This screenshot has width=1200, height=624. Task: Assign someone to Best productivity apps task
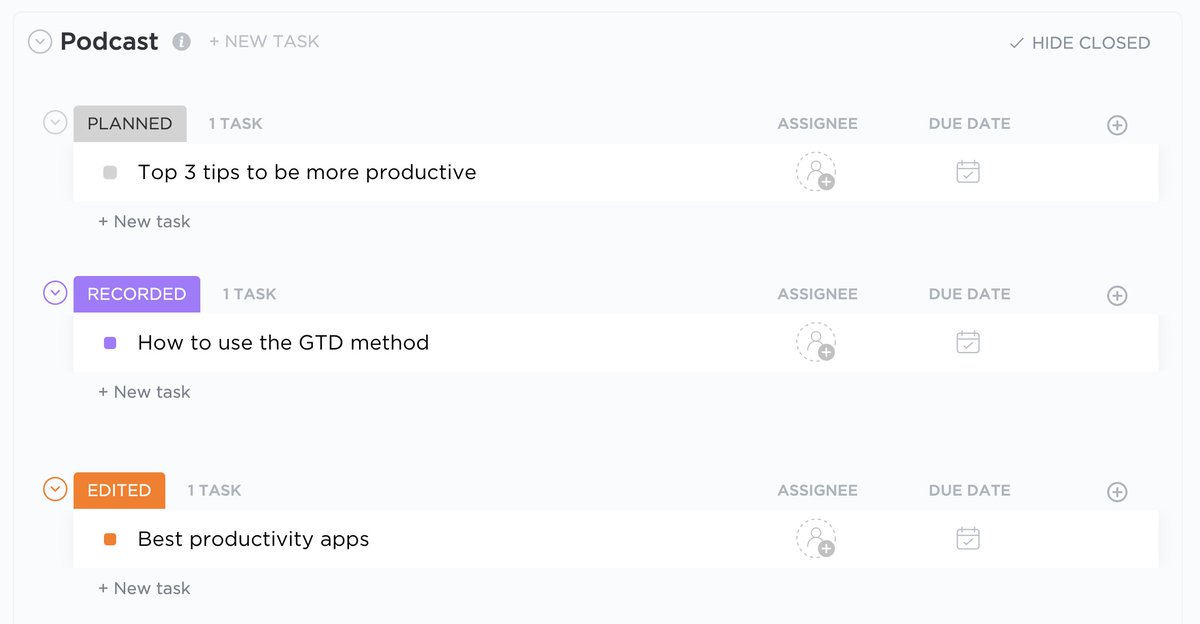[x=816, y=538]
